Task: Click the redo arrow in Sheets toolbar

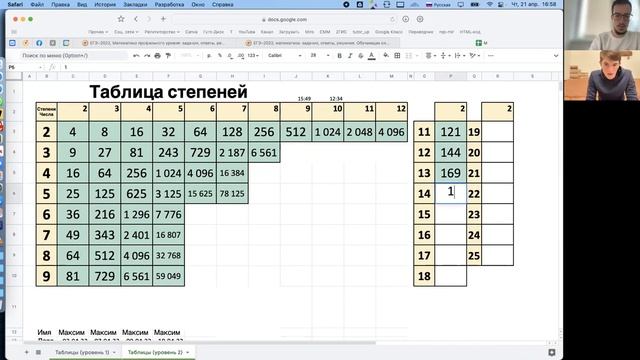Action: tap(147, 56)
